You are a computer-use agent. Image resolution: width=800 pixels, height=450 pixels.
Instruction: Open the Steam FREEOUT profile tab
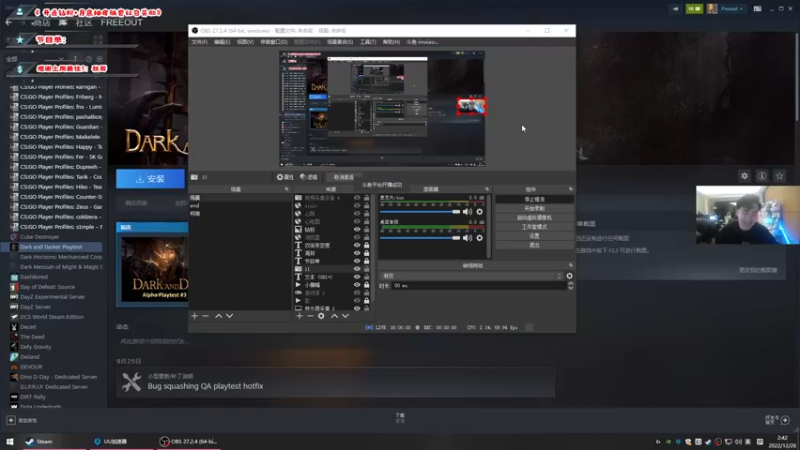pyautogui.click(x=121, y=22)
